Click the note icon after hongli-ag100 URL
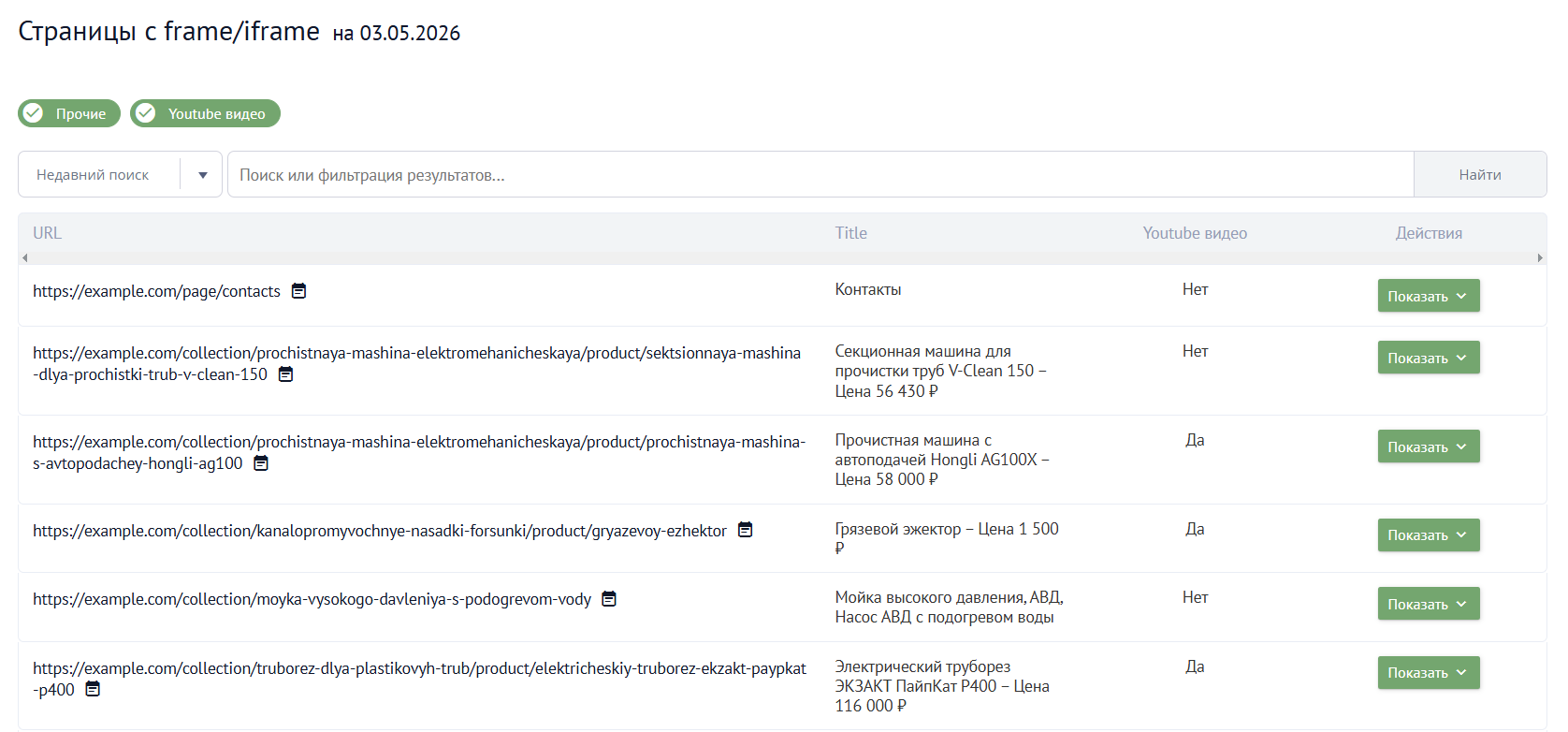The height and width of the screenshot is (732, 1568). pyautogui.click(x=261, y=463)
